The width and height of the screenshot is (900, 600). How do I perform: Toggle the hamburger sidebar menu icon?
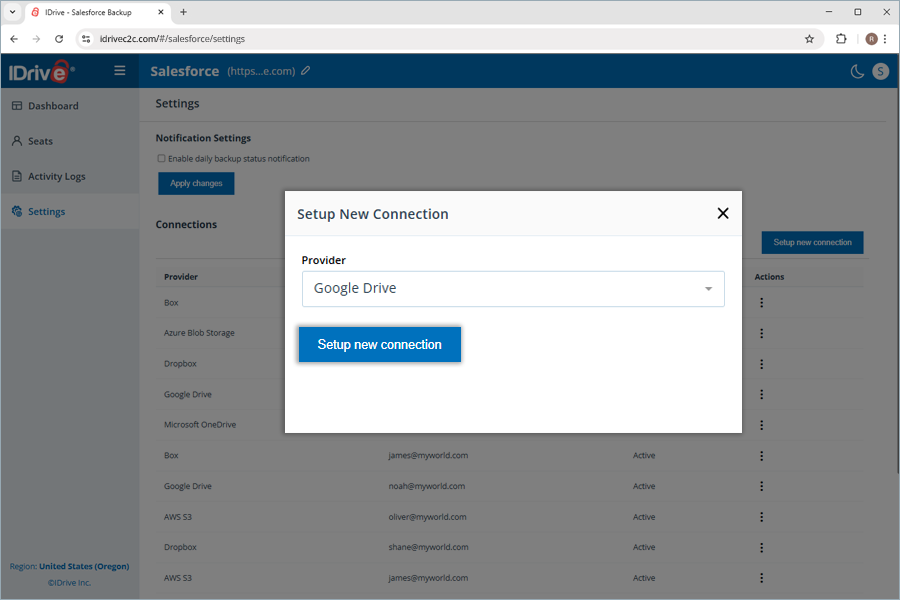120,71
